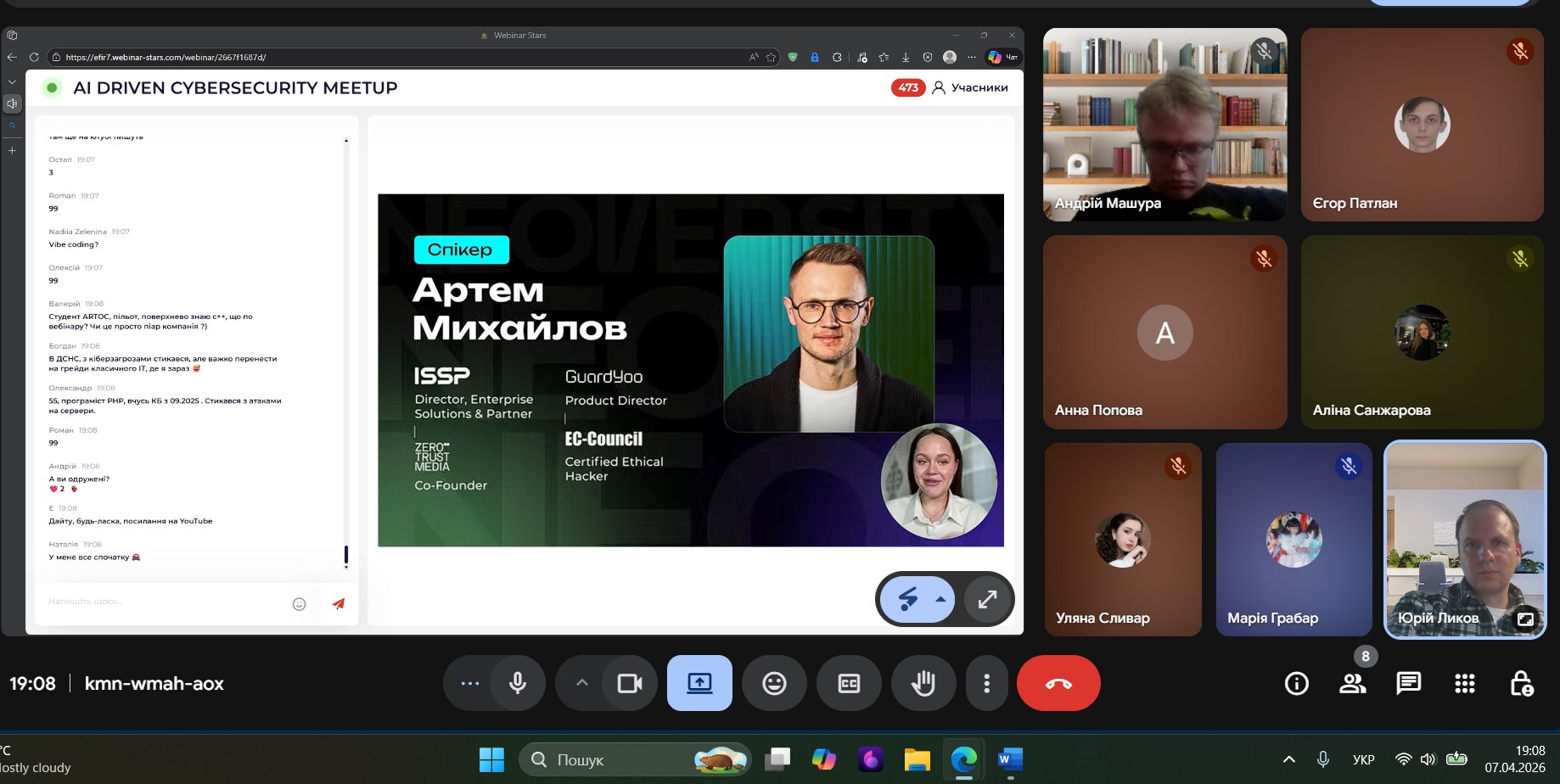
Task: Expand shared screen to fullscreen
Action: (x=987, y=599)
